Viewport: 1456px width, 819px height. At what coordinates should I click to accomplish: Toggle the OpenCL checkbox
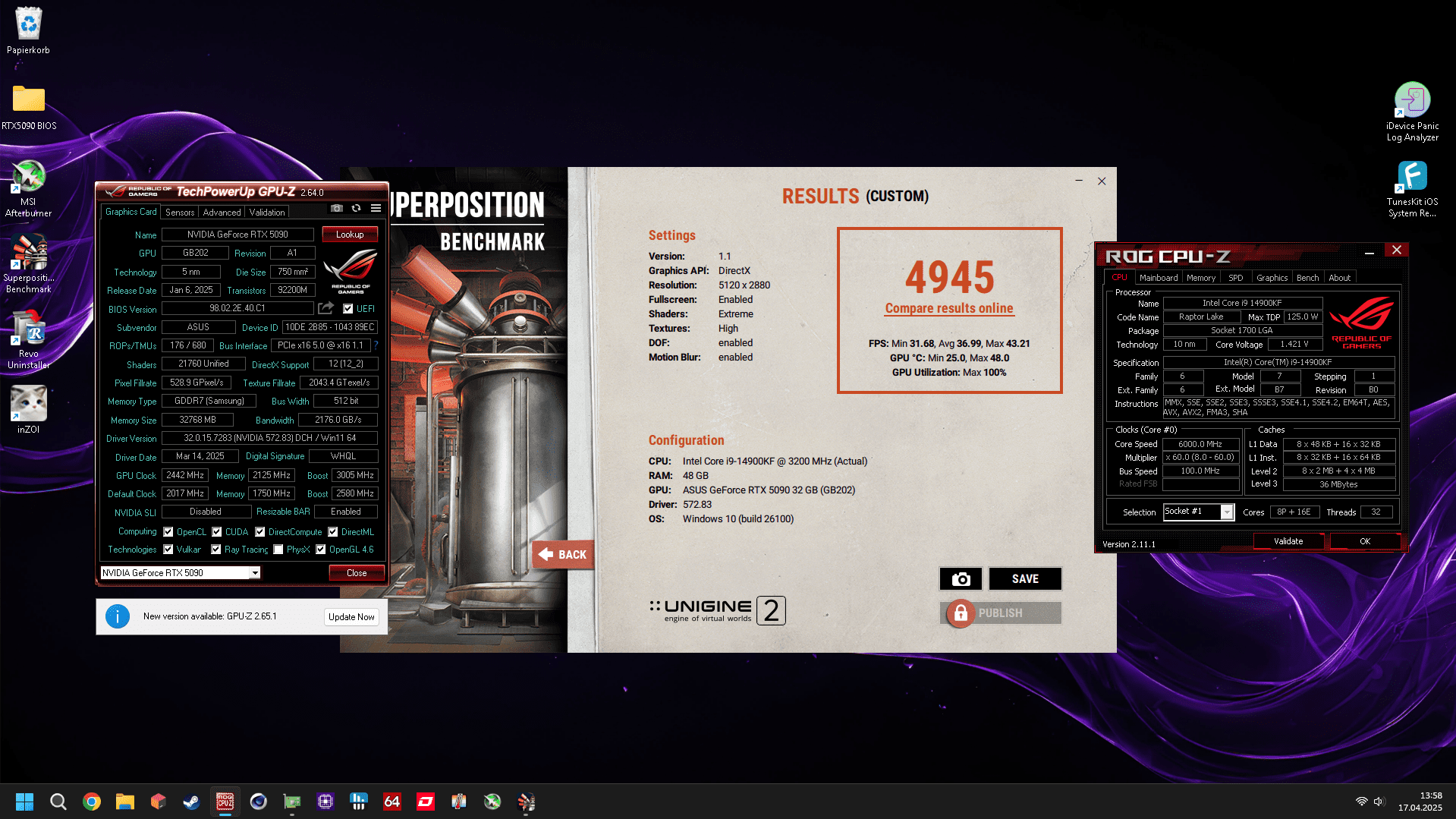coord(168,532)
